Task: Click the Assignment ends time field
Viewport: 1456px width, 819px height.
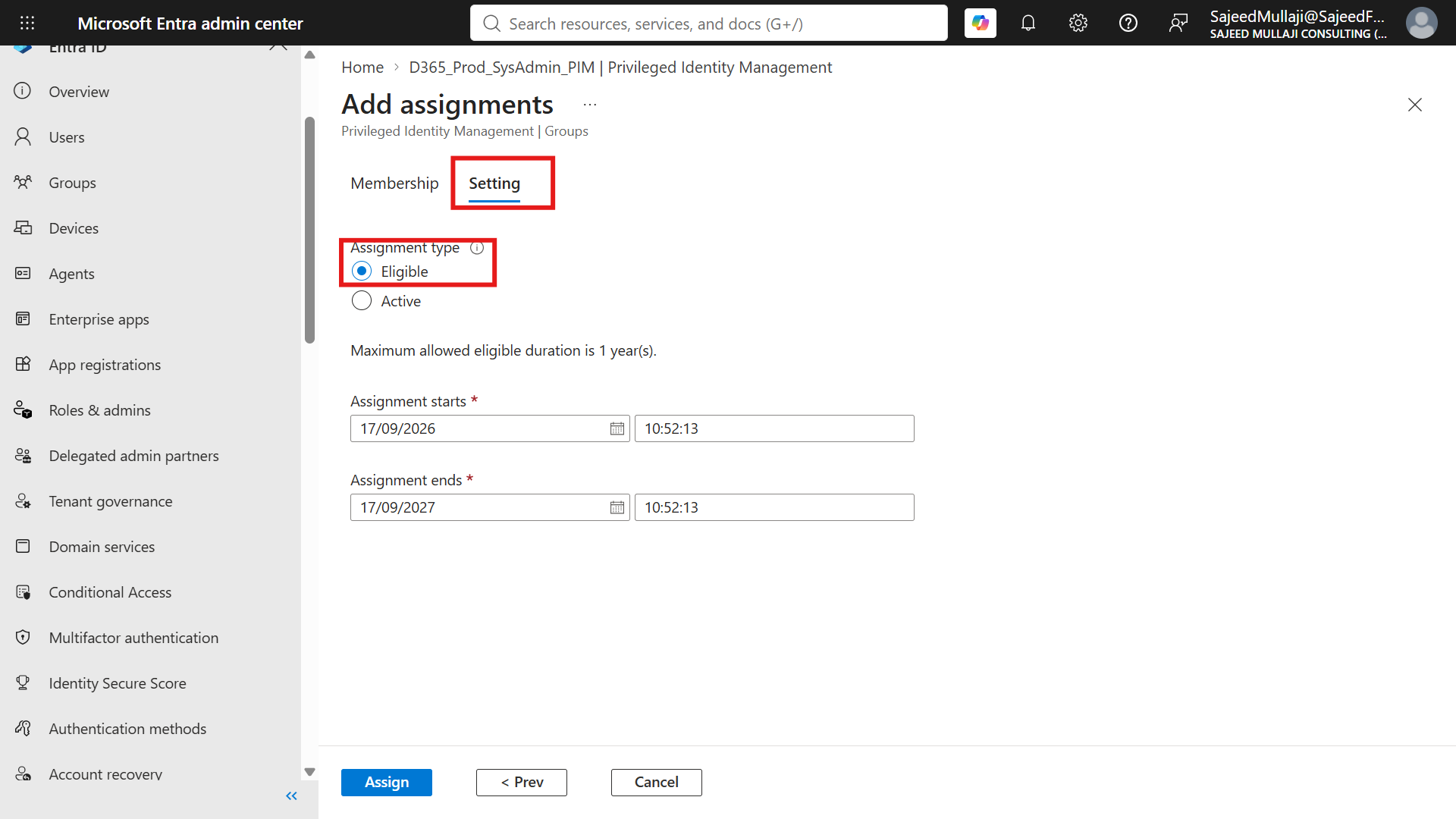Action: click(774, 507)
